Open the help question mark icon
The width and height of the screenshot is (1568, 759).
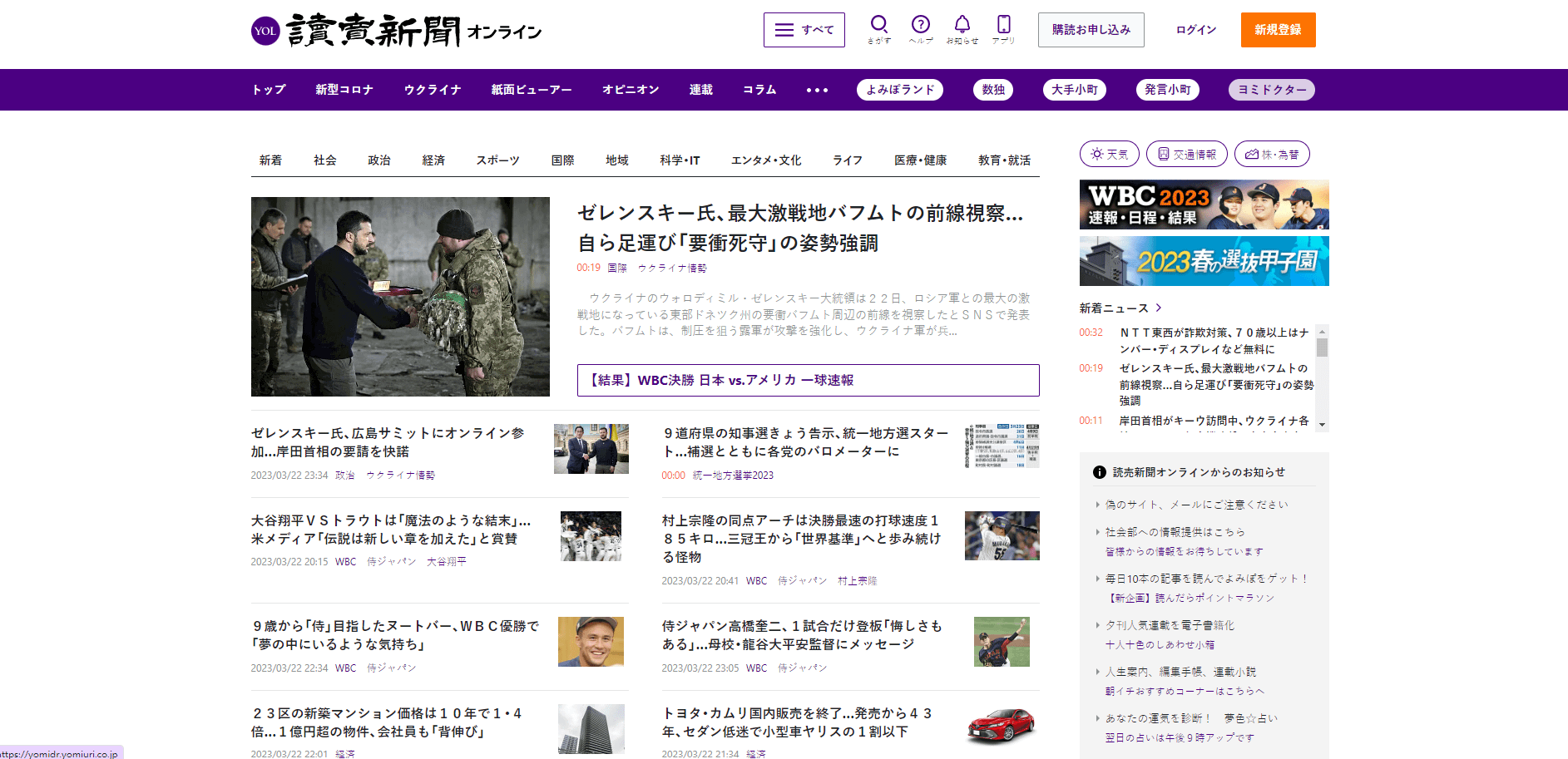click(921, 29)
